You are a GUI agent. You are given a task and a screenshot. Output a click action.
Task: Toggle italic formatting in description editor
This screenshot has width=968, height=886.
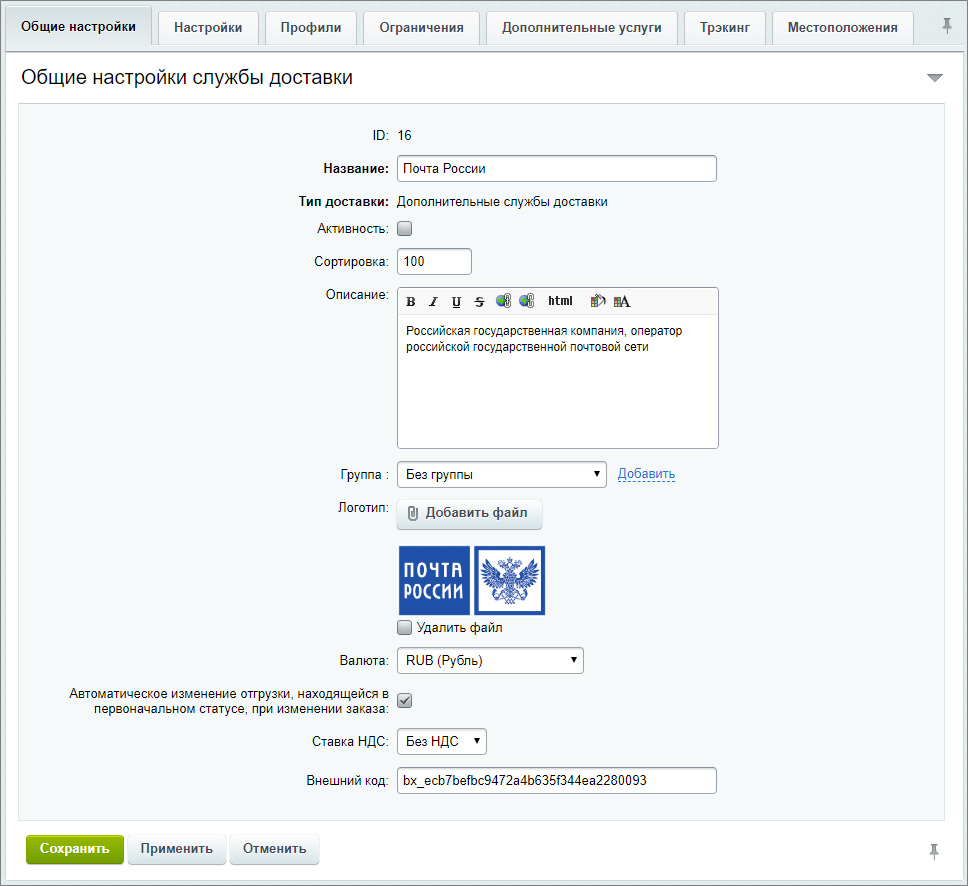point(433,302)
